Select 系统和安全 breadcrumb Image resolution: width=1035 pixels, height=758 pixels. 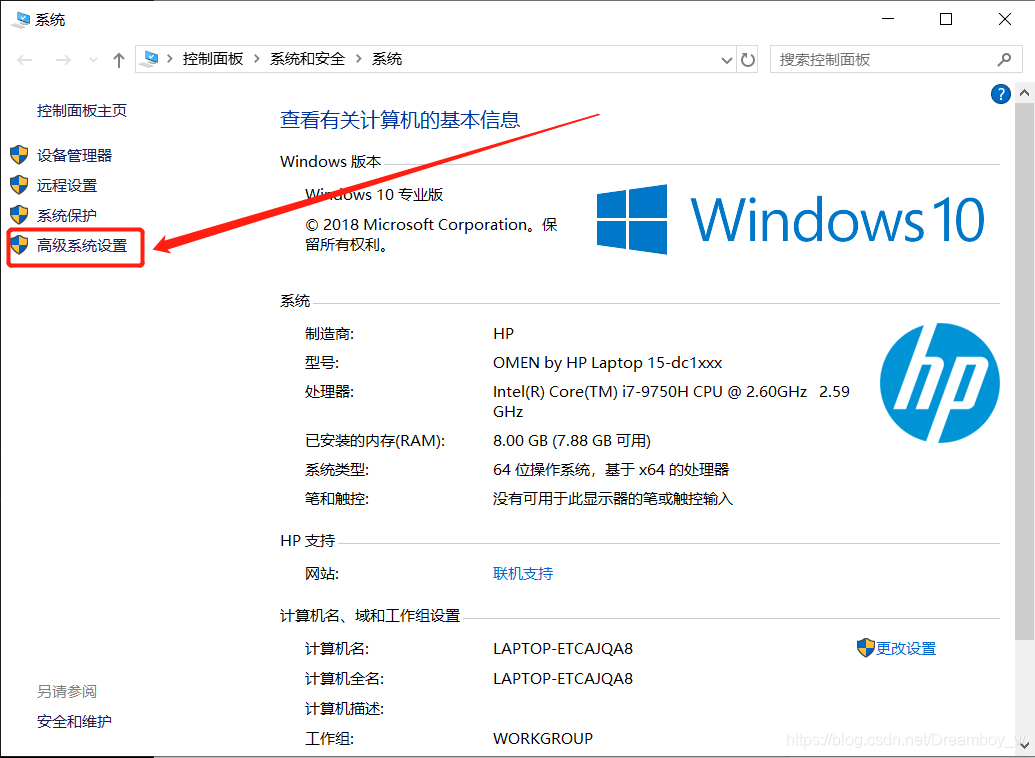tap(307, 59)
